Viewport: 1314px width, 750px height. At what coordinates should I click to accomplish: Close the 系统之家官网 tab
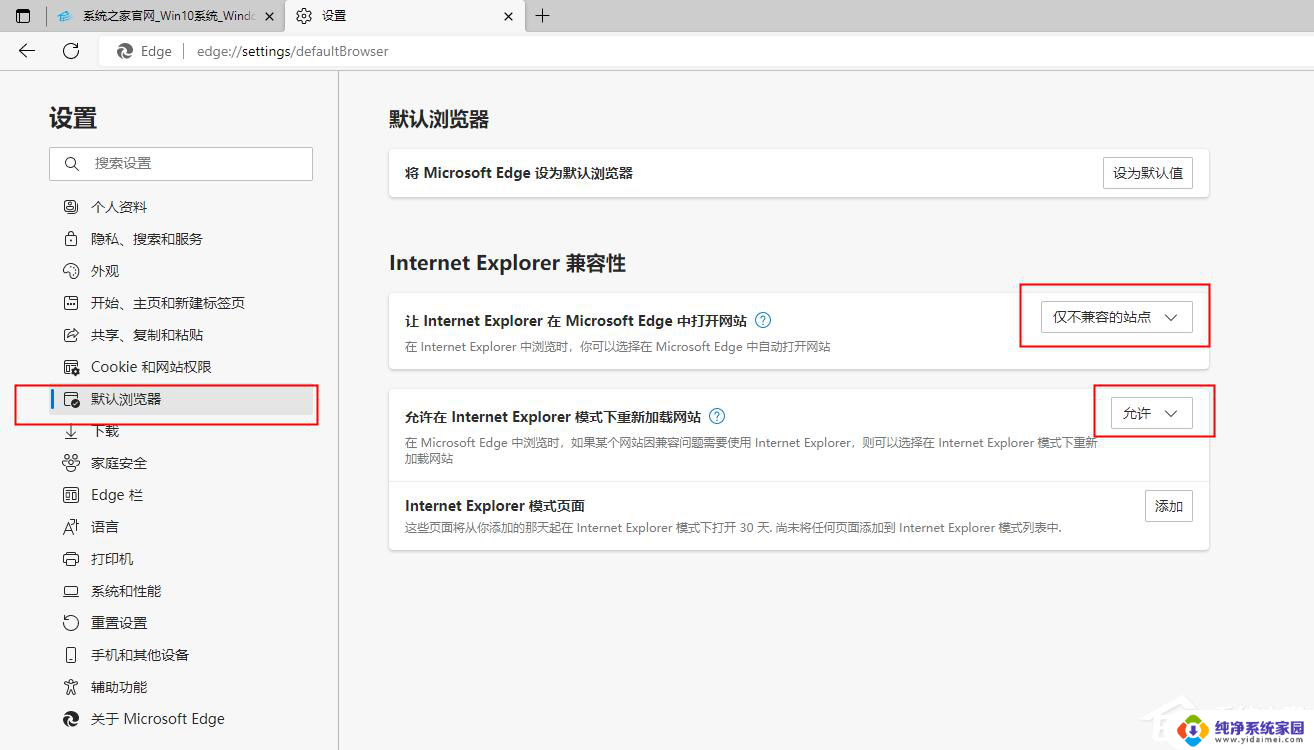click(269, 16)
